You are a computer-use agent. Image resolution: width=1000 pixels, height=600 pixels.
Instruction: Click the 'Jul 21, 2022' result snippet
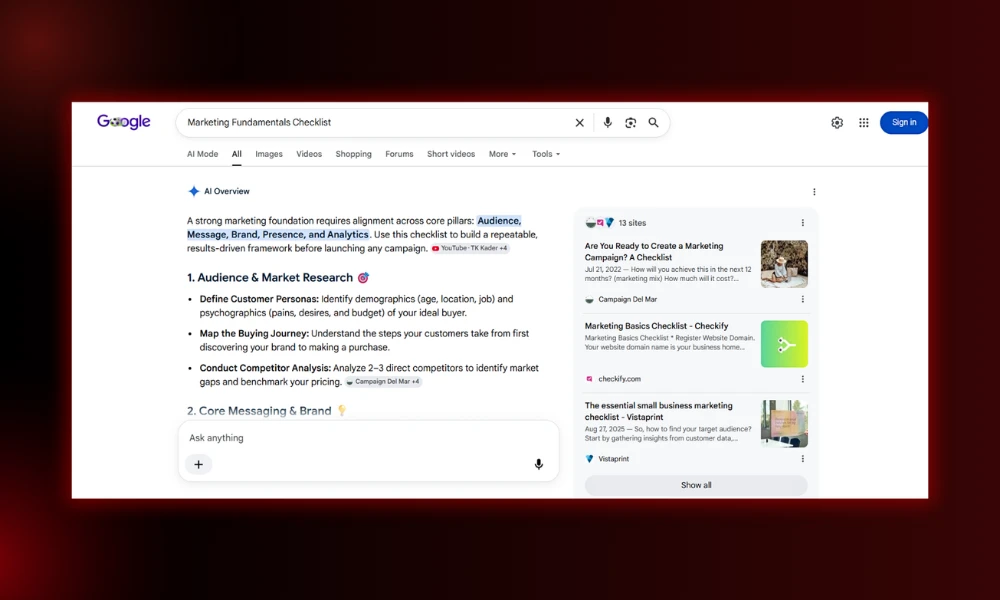(x=668, y=274)
